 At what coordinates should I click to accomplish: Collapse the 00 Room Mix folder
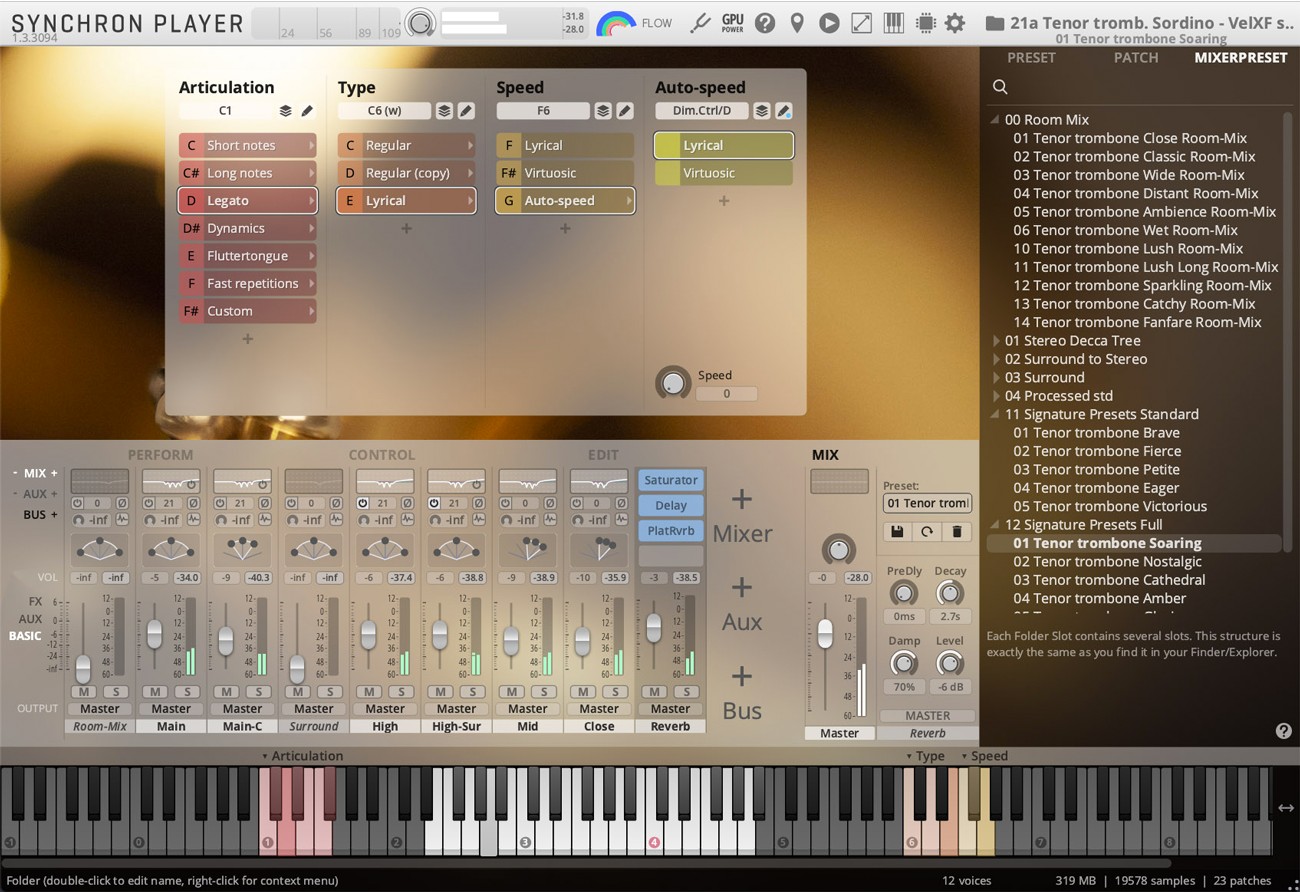point(996,120)
